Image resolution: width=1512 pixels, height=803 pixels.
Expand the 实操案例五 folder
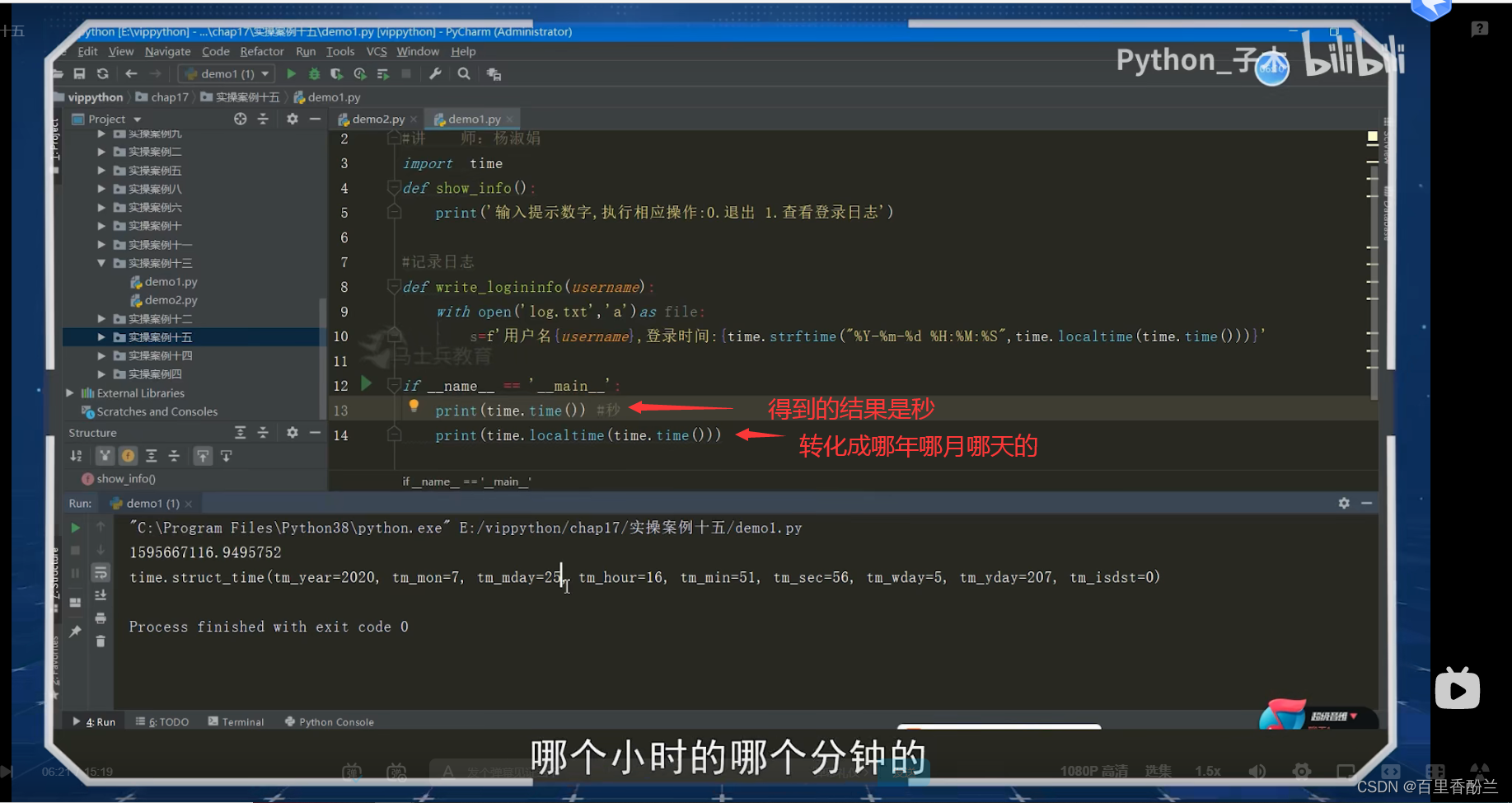[x=101, y=171]
